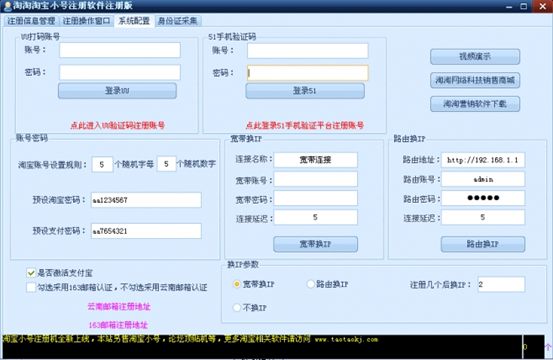Image resolution: width=553 pixels, height=360 pixels.
Task: Click the app icon in the title bar
Action: pos(7,6)
